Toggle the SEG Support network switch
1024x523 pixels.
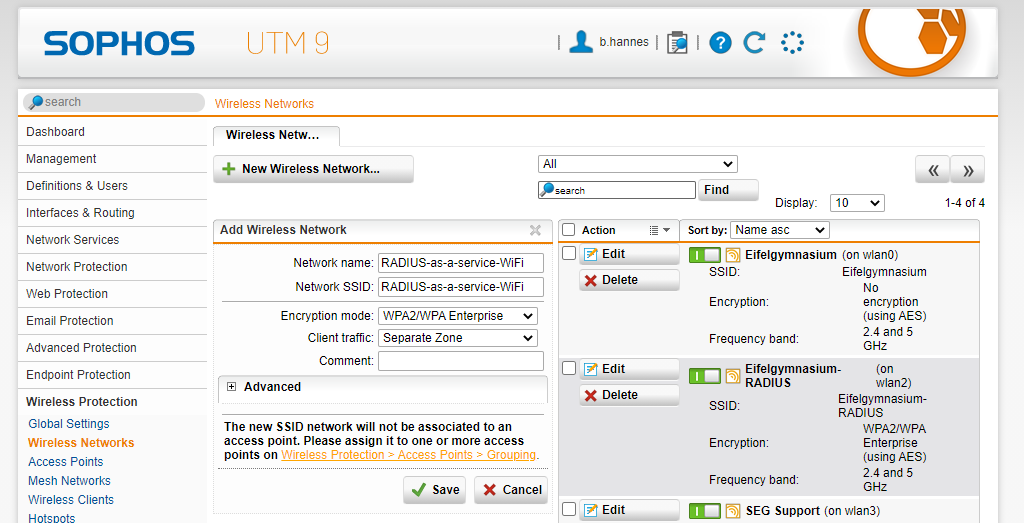click(x=705, y=511)
